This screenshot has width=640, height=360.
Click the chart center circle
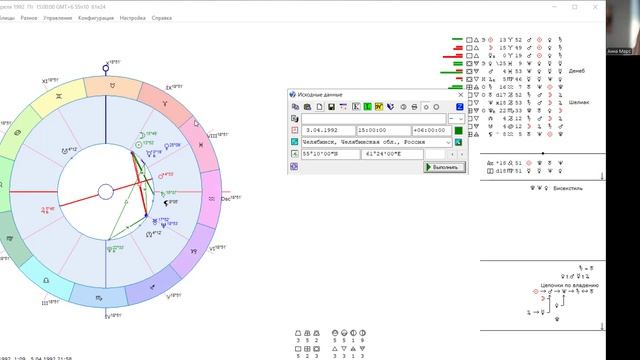(106, 192)
